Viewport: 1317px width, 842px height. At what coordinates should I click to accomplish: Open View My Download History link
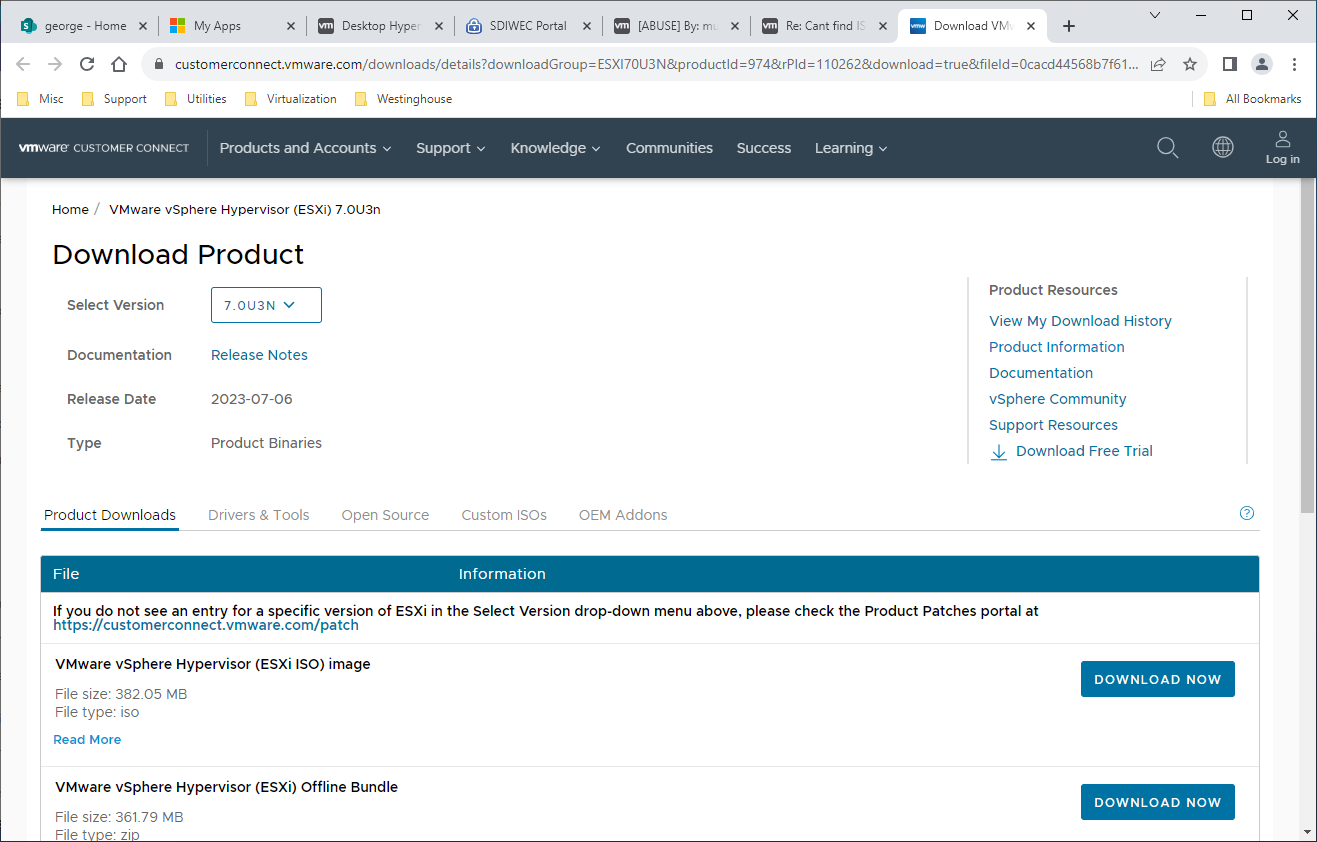click(1080, 321)
